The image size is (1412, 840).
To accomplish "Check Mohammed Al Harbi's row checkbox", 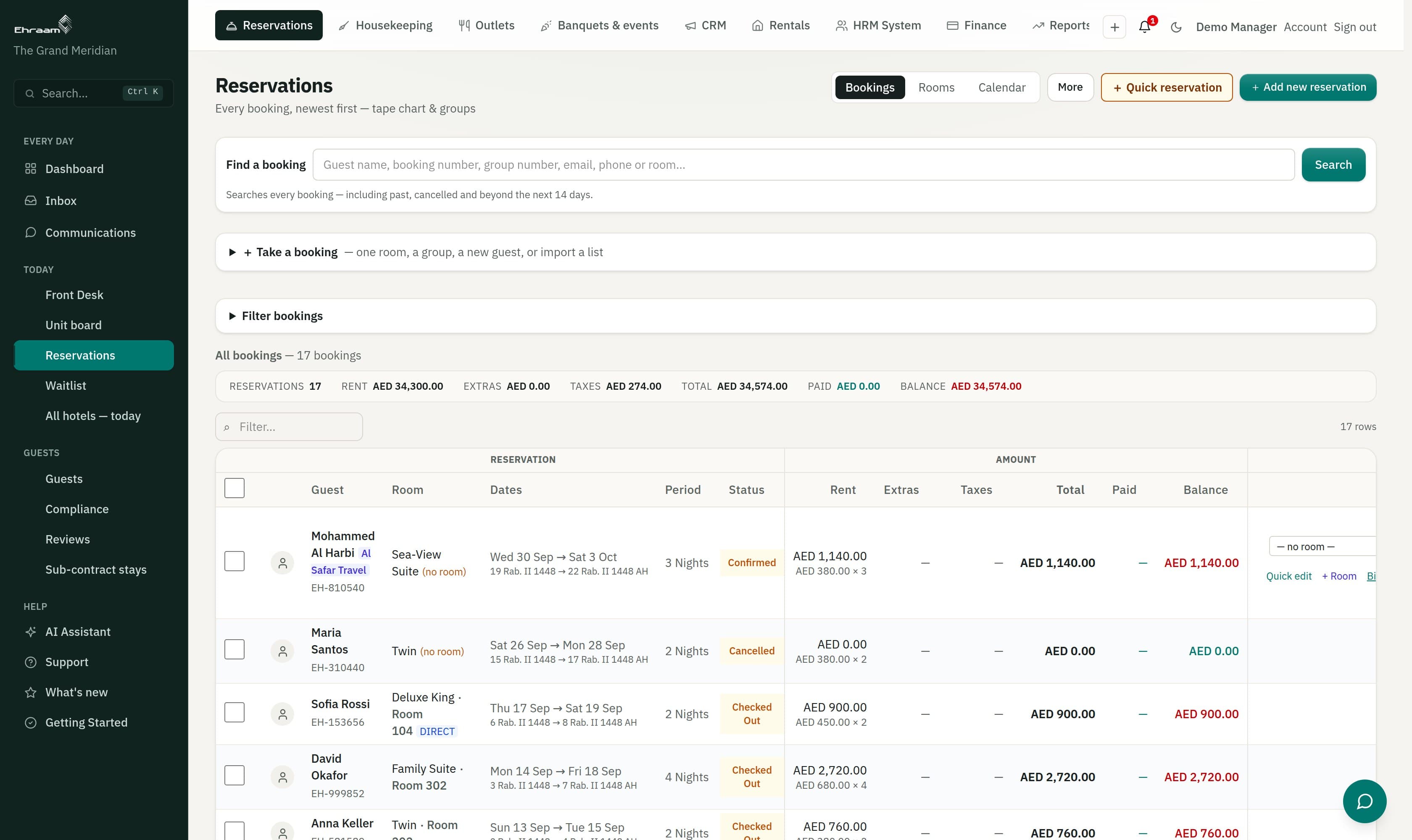I will (x=234, y=561).
